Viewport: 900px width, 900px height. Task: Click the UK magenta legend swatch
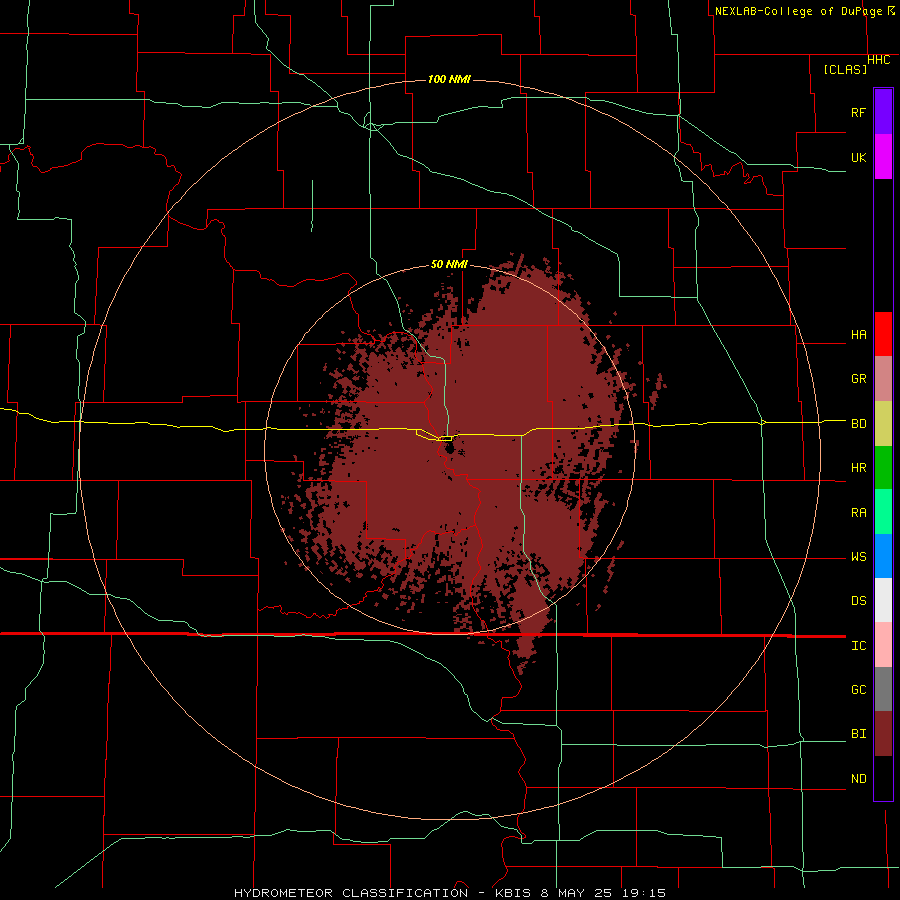(883, 157)
